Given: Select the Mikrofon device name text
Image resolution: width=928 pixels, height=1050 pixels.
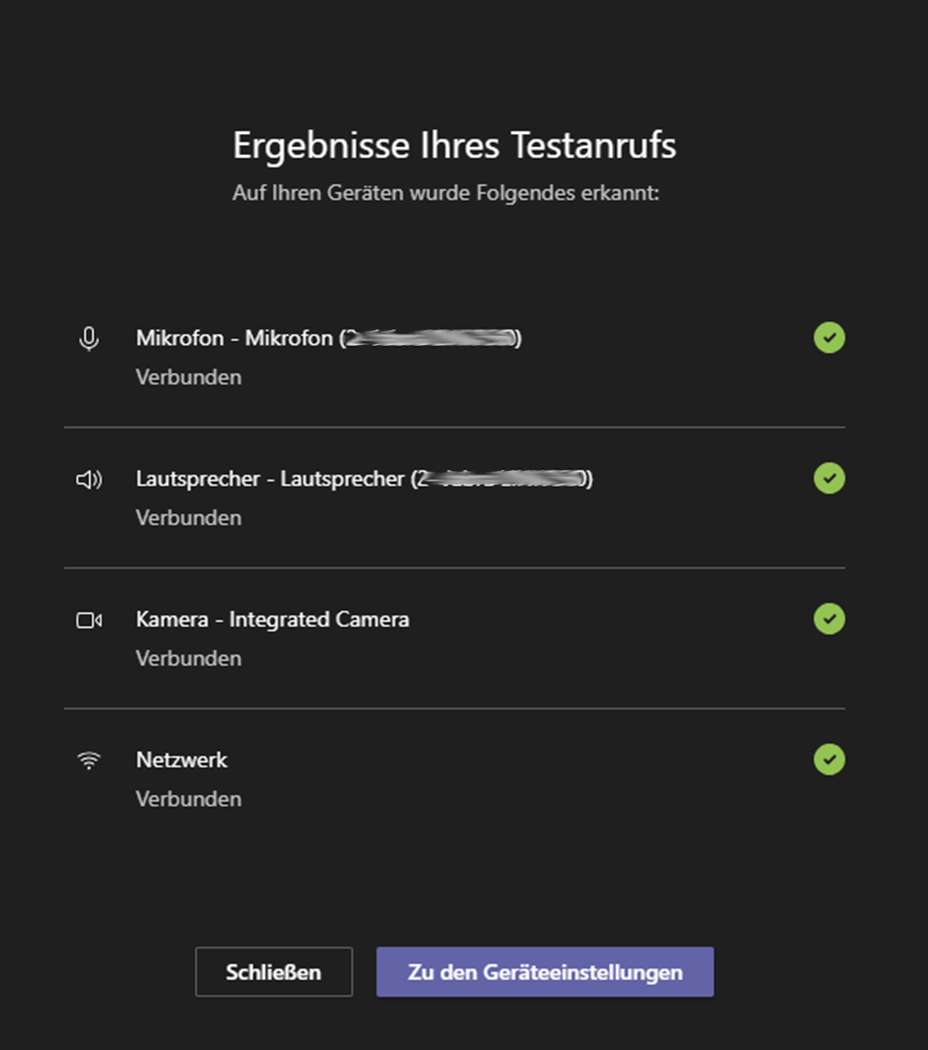Looking at the screenshot, I should 329,338.
